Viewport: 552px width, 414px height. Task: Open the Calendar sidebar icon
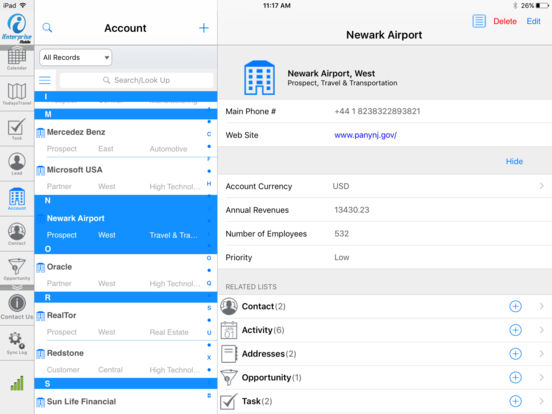click(17, 59)
